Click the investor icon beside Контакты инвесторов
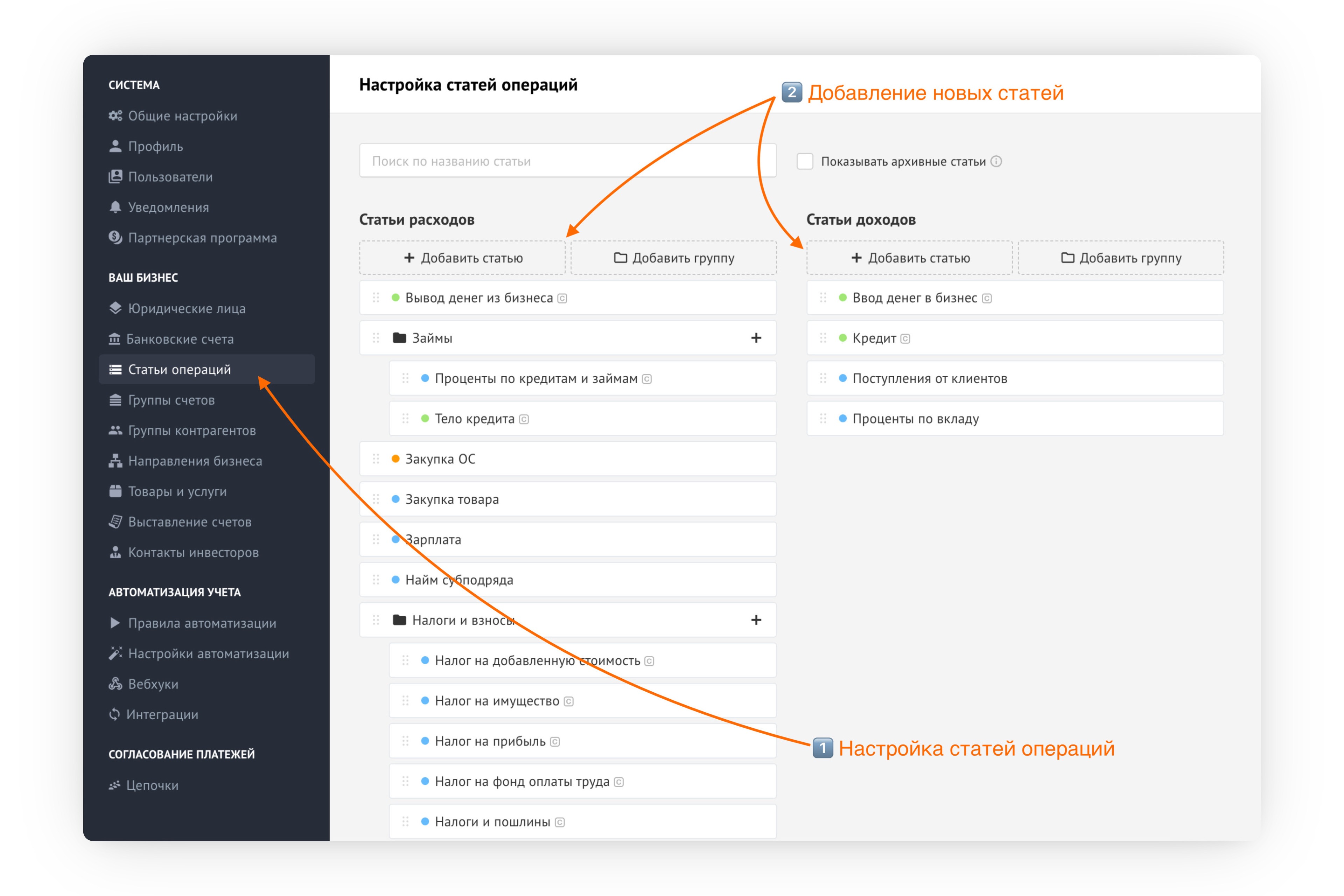The image size is (1344, 896). 115,552
